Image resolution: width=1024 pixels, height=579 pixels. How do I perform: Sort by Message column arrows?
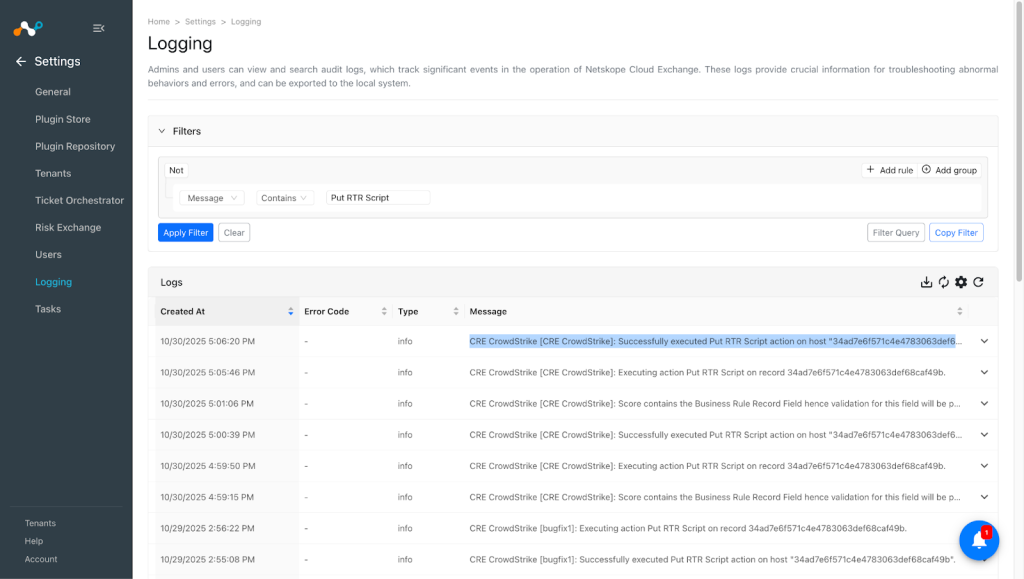click(959, 311)
